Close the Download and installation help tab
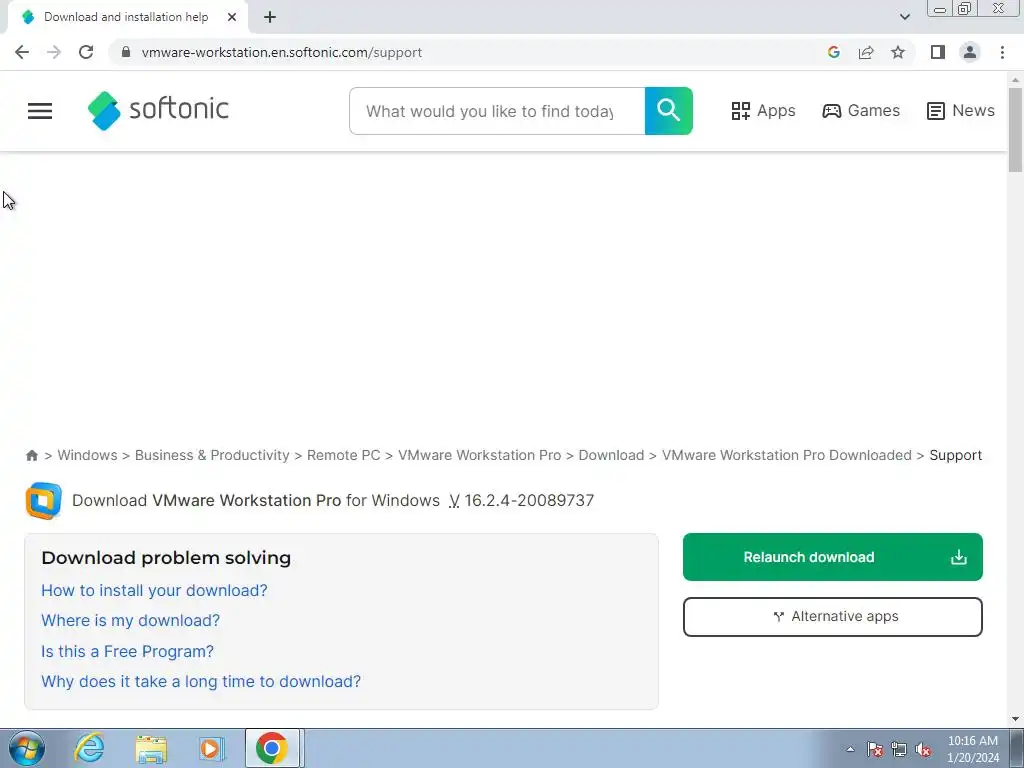 [232, 17]
